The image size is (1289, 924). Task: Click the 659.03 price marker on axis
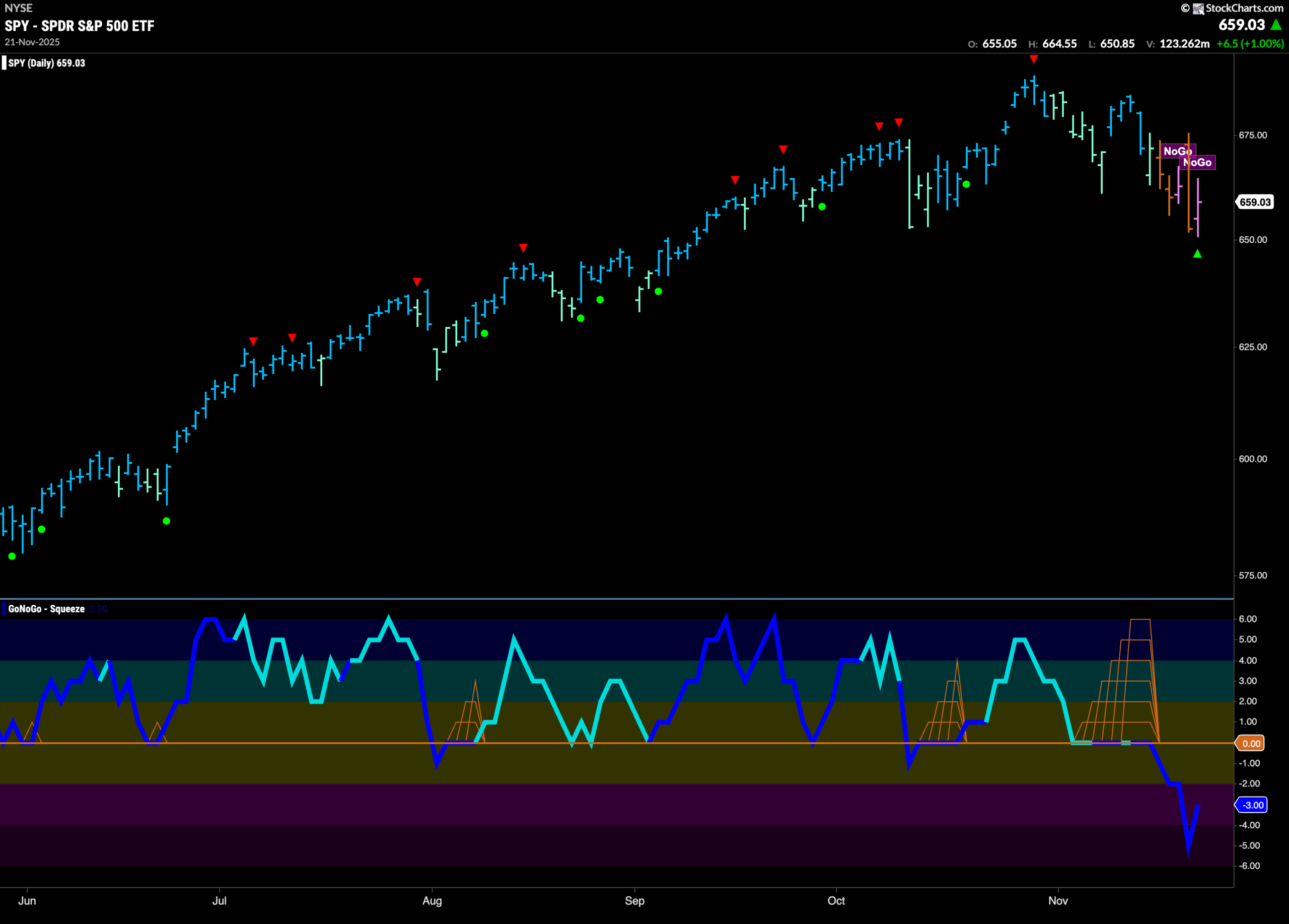click(1255, 202)
